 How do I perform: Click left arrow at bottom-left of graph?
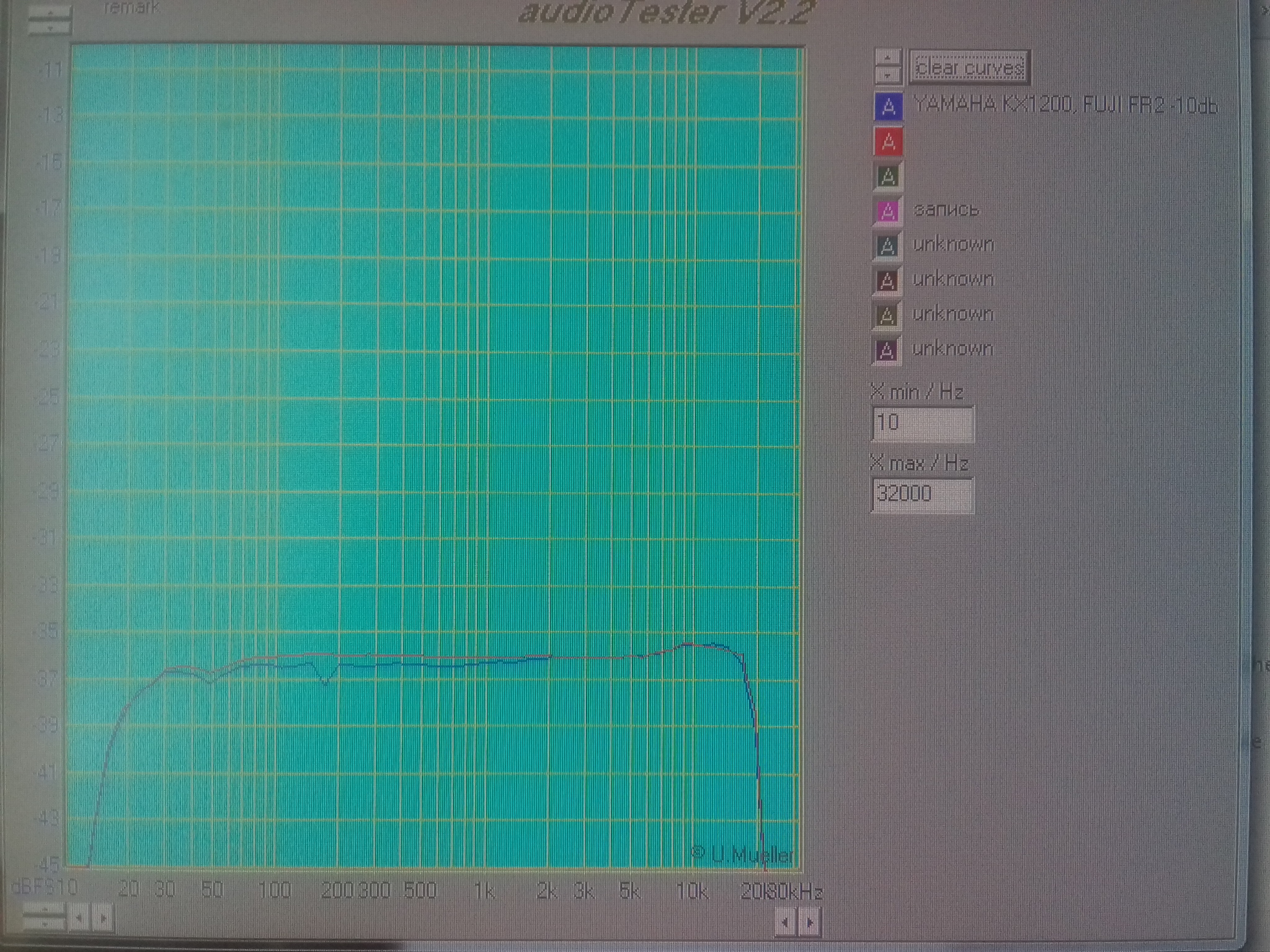tap(79, 918)
